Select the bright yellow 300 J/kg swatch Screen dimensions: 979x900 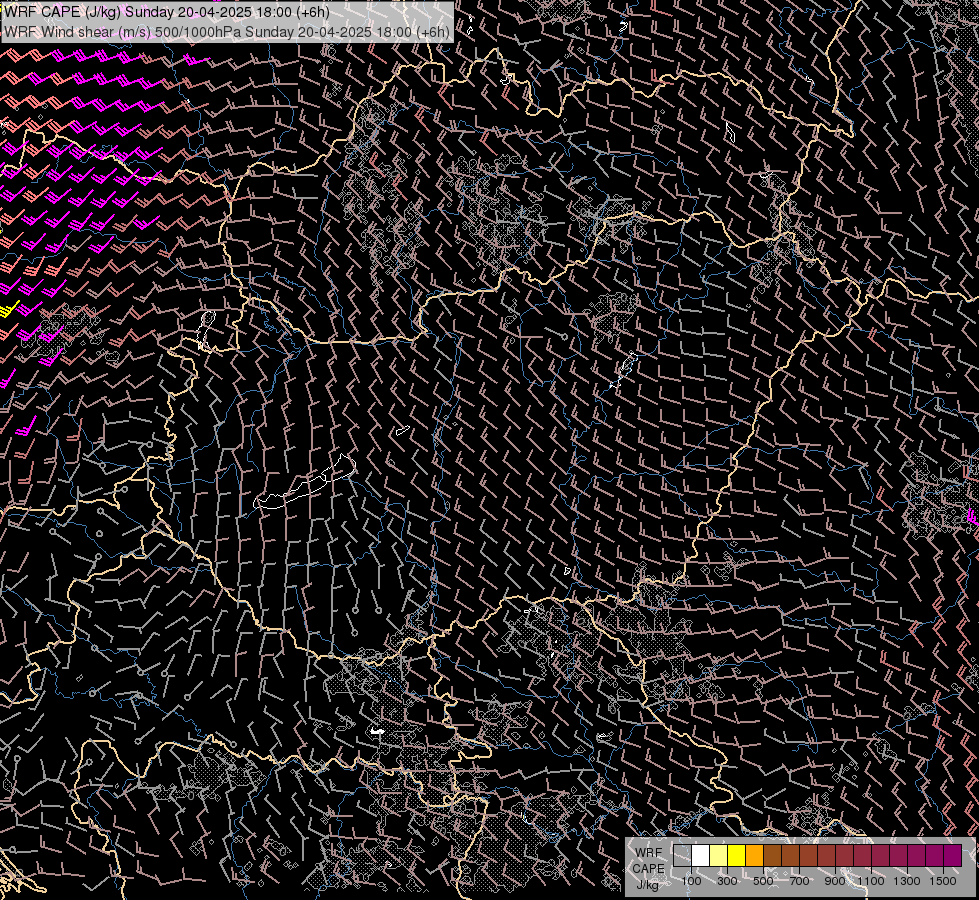737,856
